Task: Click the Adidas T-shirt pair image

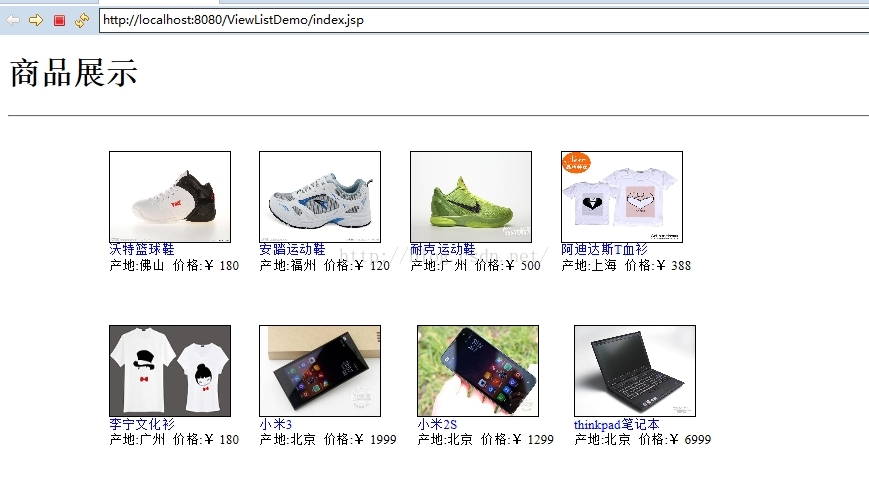Action: (622, 197)
